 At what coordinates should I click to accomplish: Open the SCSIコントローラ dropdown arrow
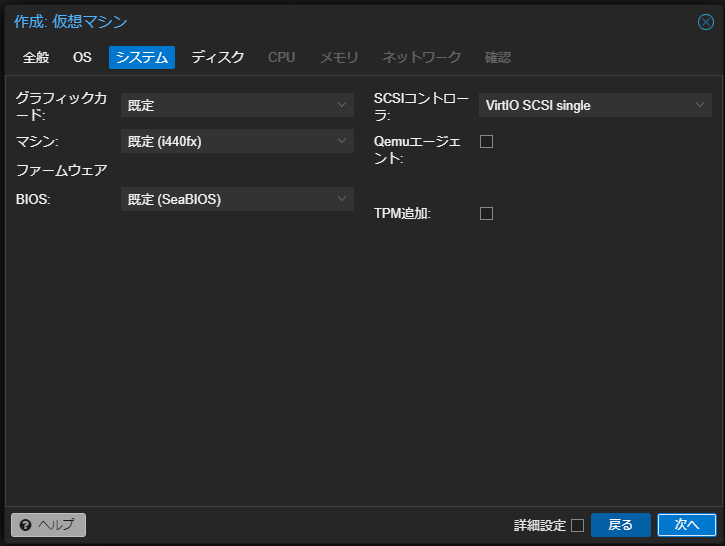pos(700,105)
